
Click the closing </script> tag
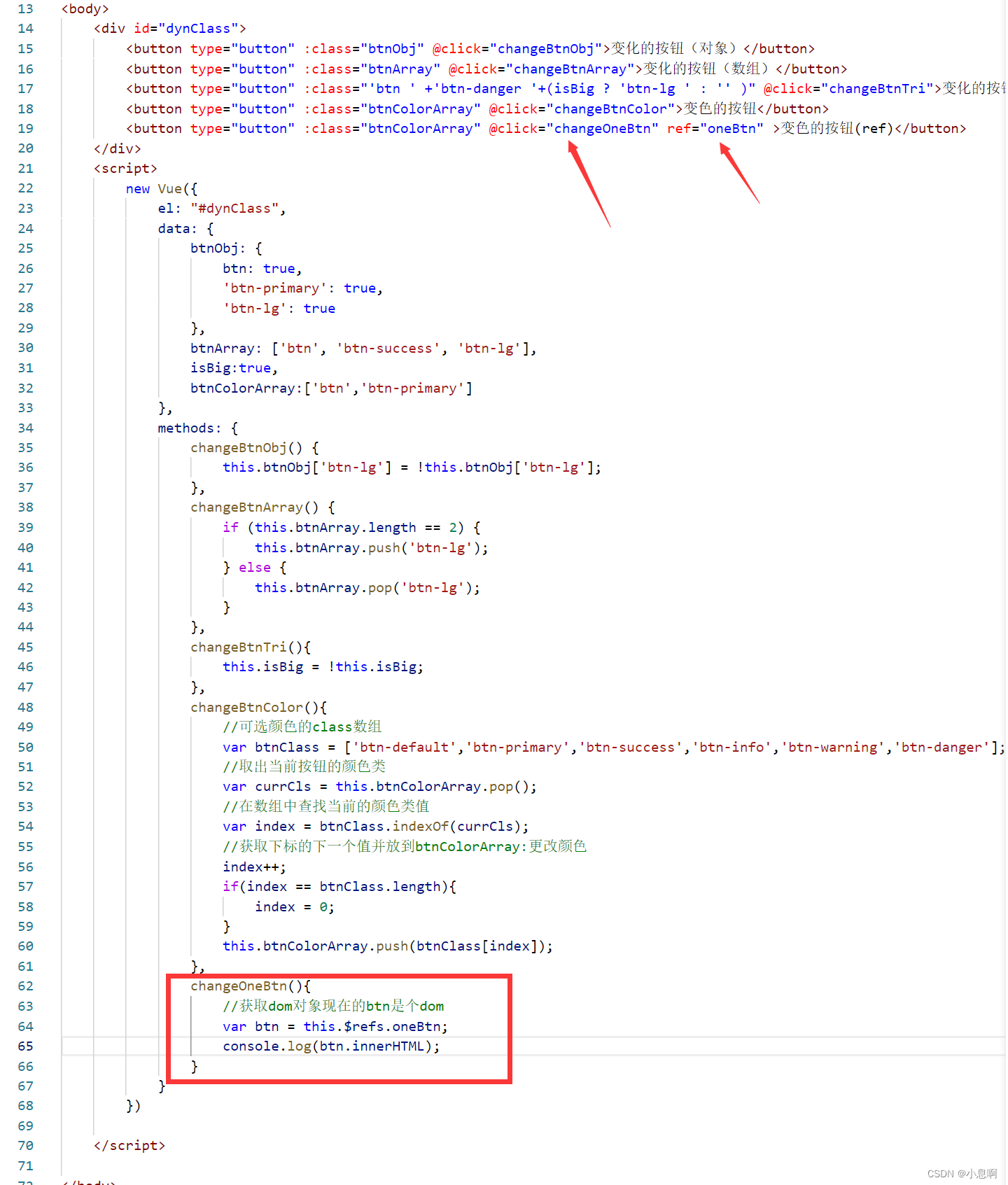pyautogui.click(x=129, y=1146)
